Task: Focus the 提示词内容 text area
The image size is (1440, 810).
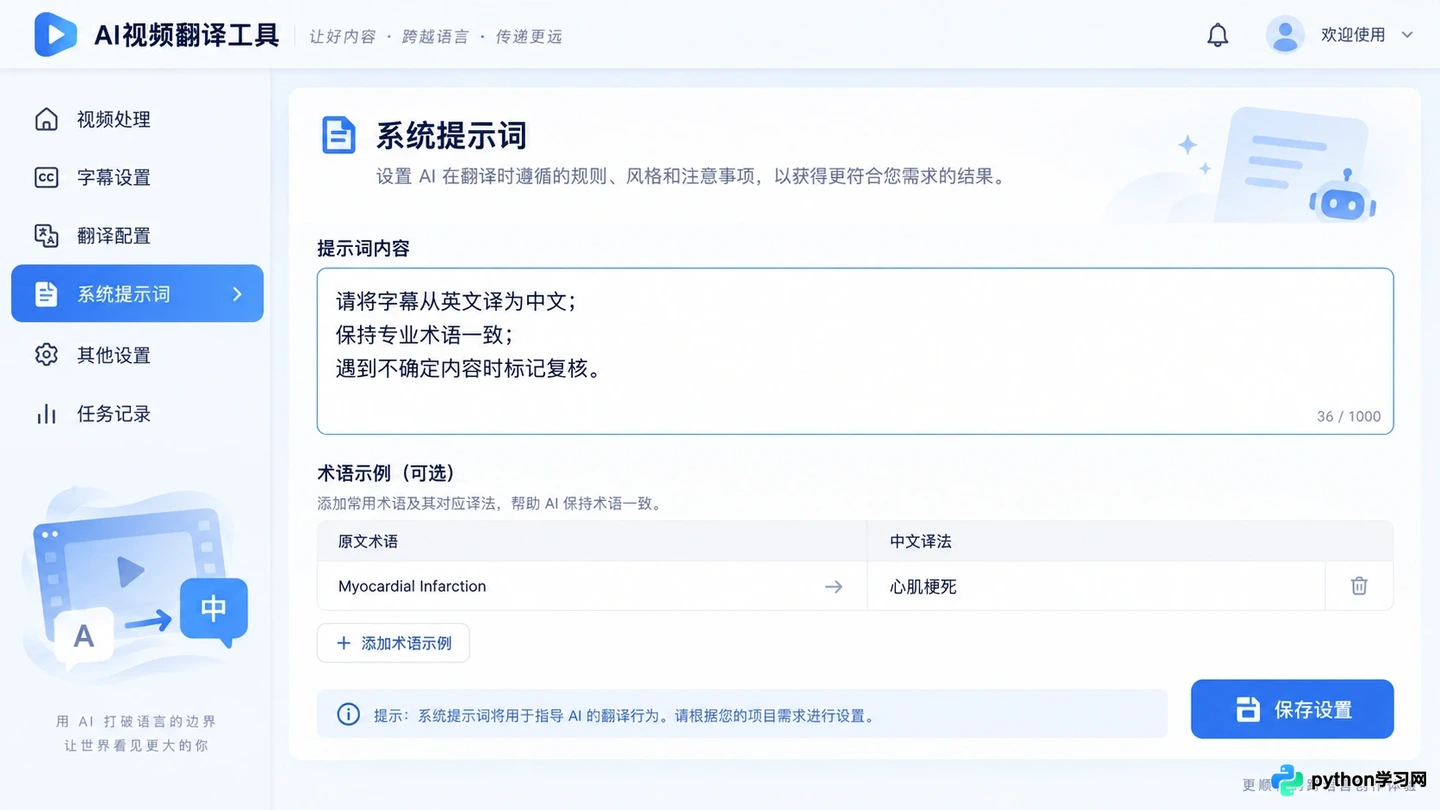Action: pyautogui.click(x=855, y=351)
